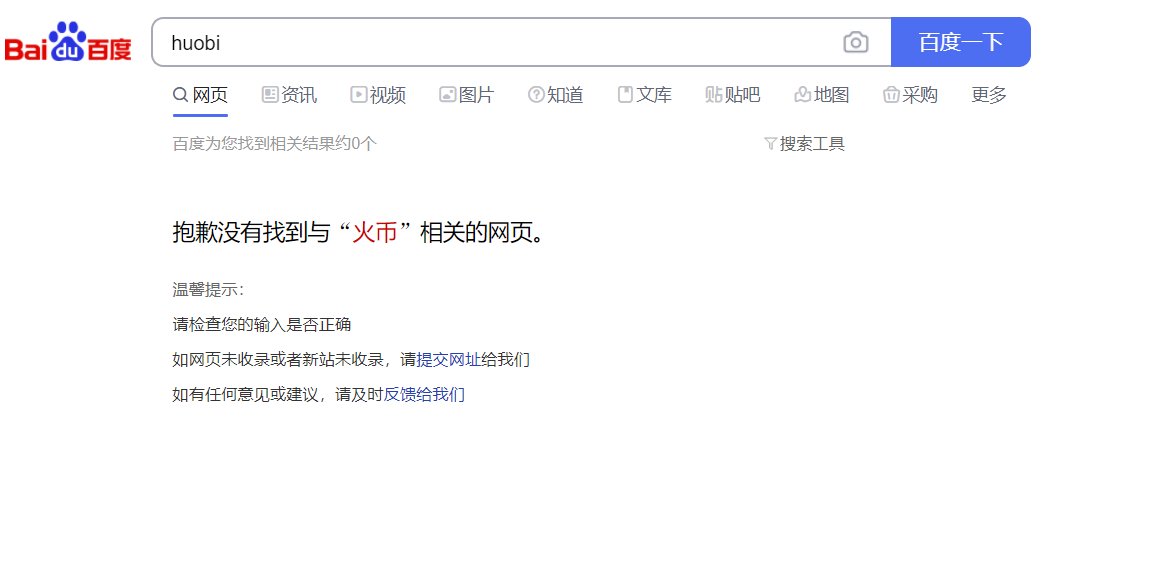Follow the 提交网址 link
Viewport: 1160px width, 587px height.
[x=448, y=360]
